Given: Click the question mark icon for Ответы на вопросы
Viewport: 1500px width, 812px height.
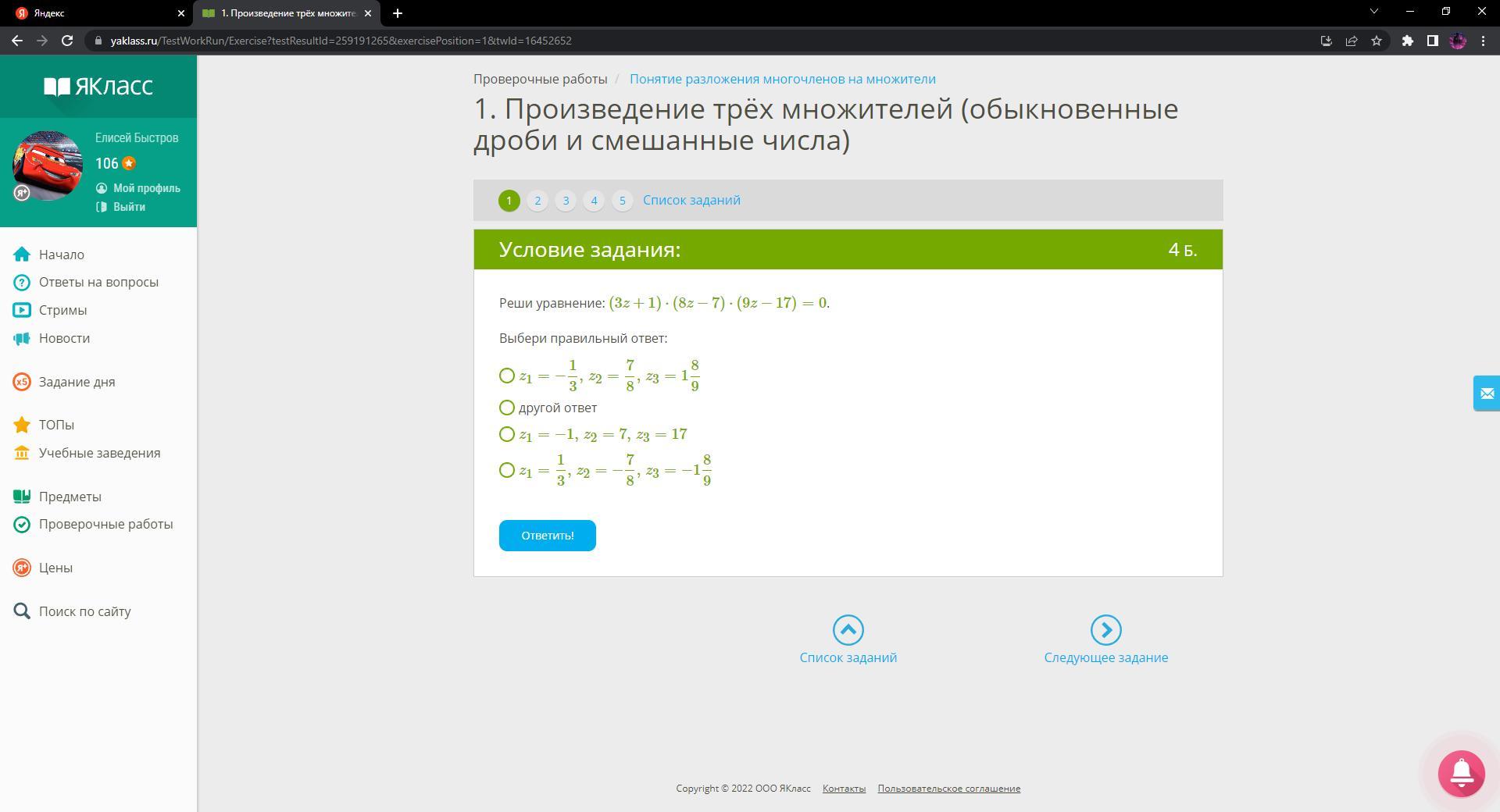Looking at the screenshot, I should point(22,283).
